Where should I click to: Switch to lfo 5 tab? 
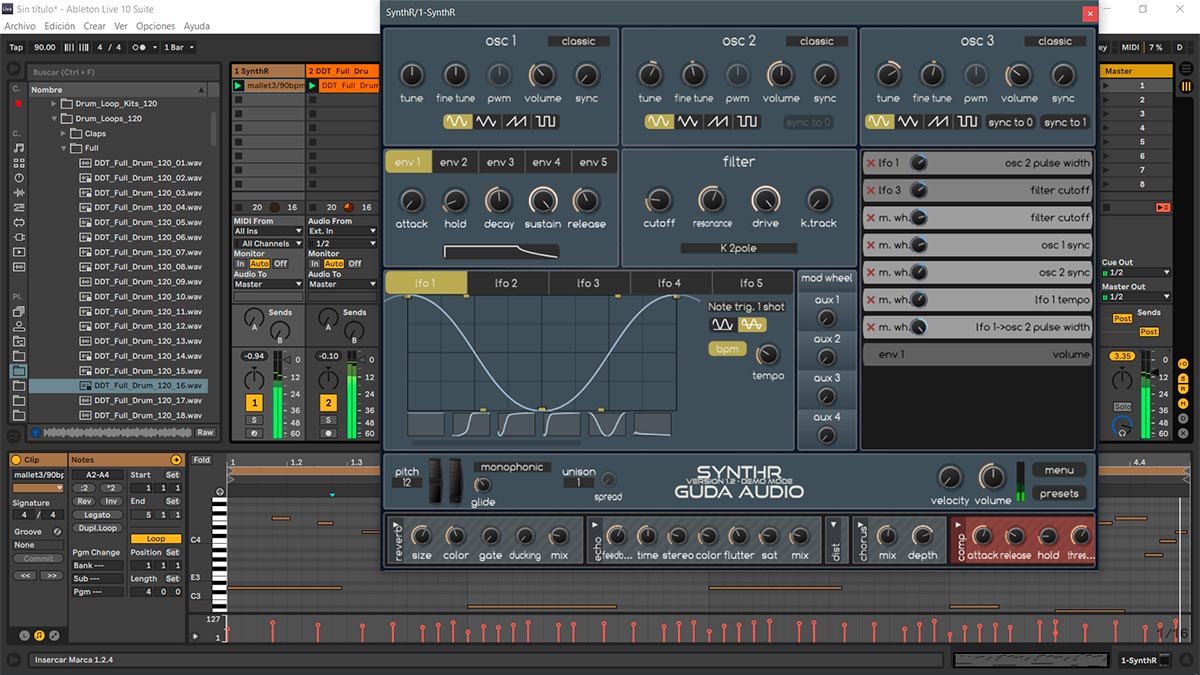(x=751, y=283)
